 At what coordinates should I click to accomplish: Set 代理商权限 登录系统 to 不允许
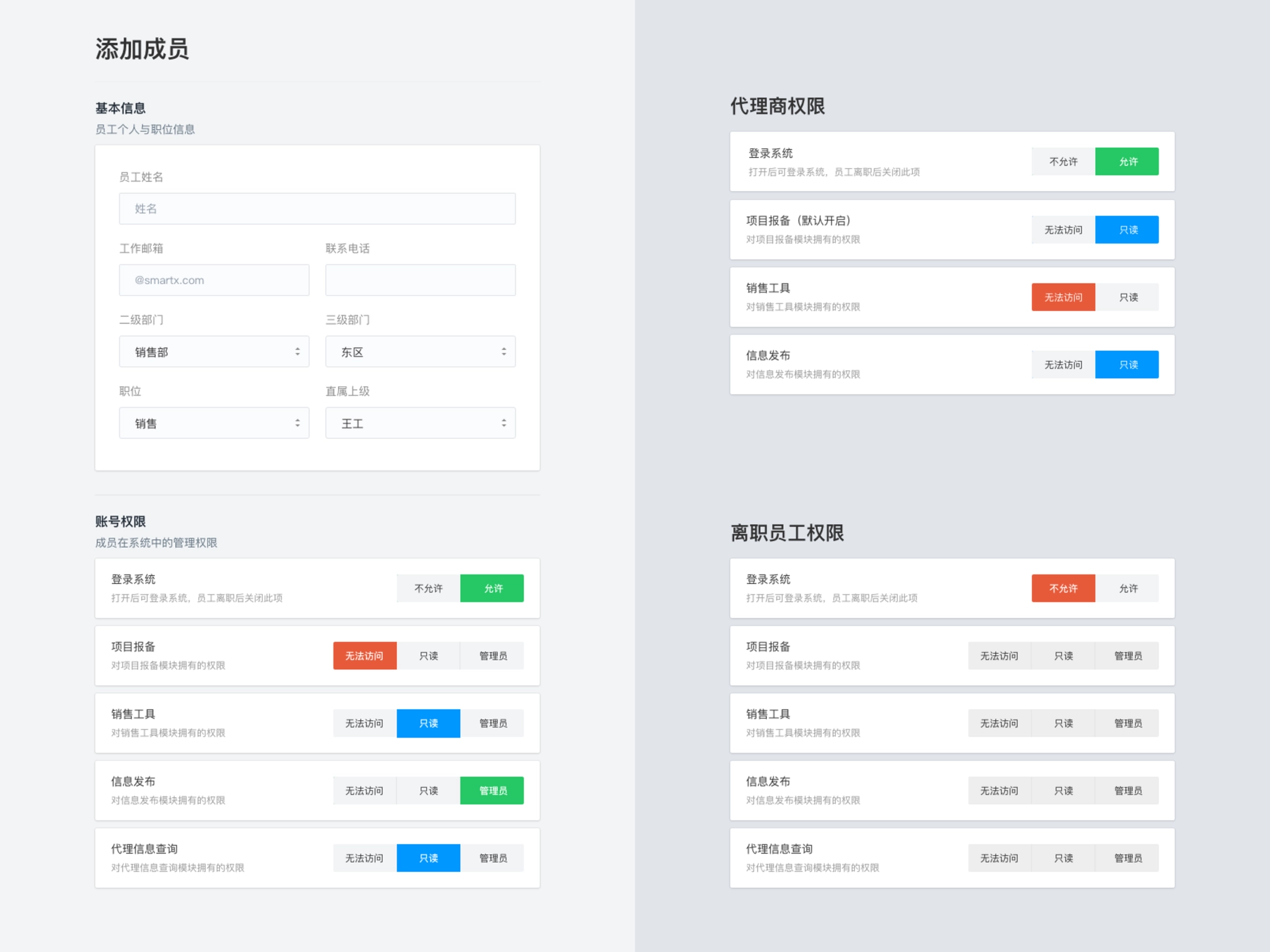click(1064, 162)
